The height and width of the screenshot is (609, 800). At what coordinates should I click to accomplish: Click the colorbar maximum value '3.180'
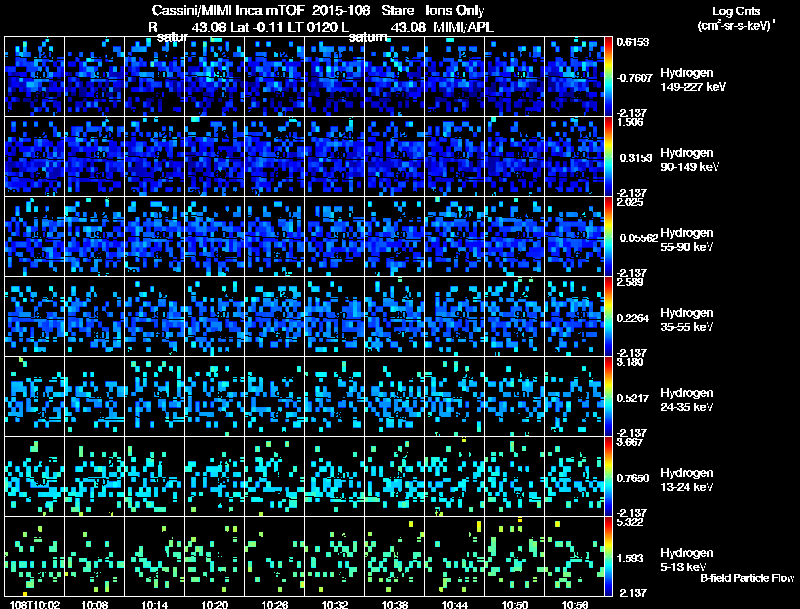[630, 363]
